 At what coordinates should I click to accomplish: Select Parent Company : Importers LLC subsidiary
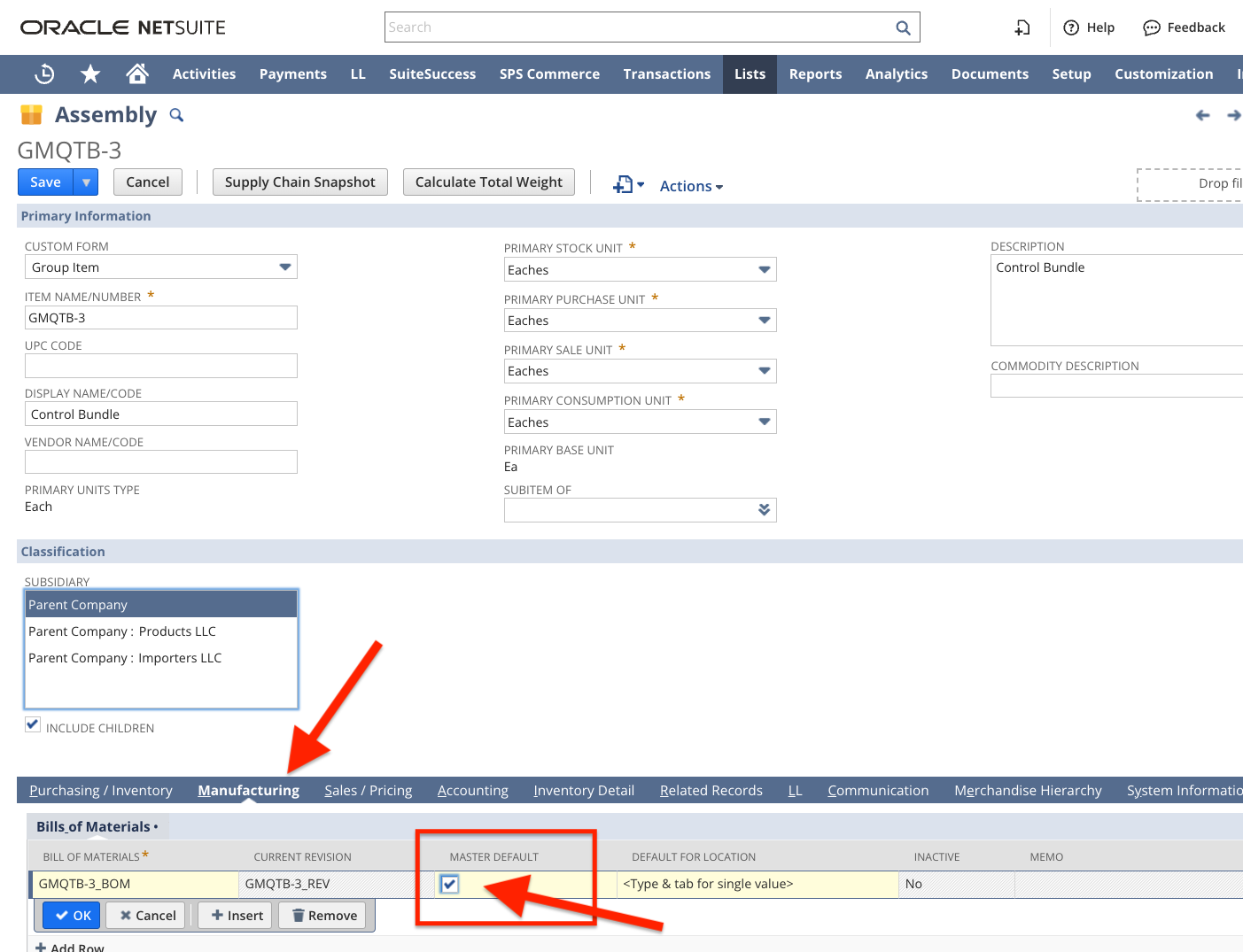[x=161, y=658]
